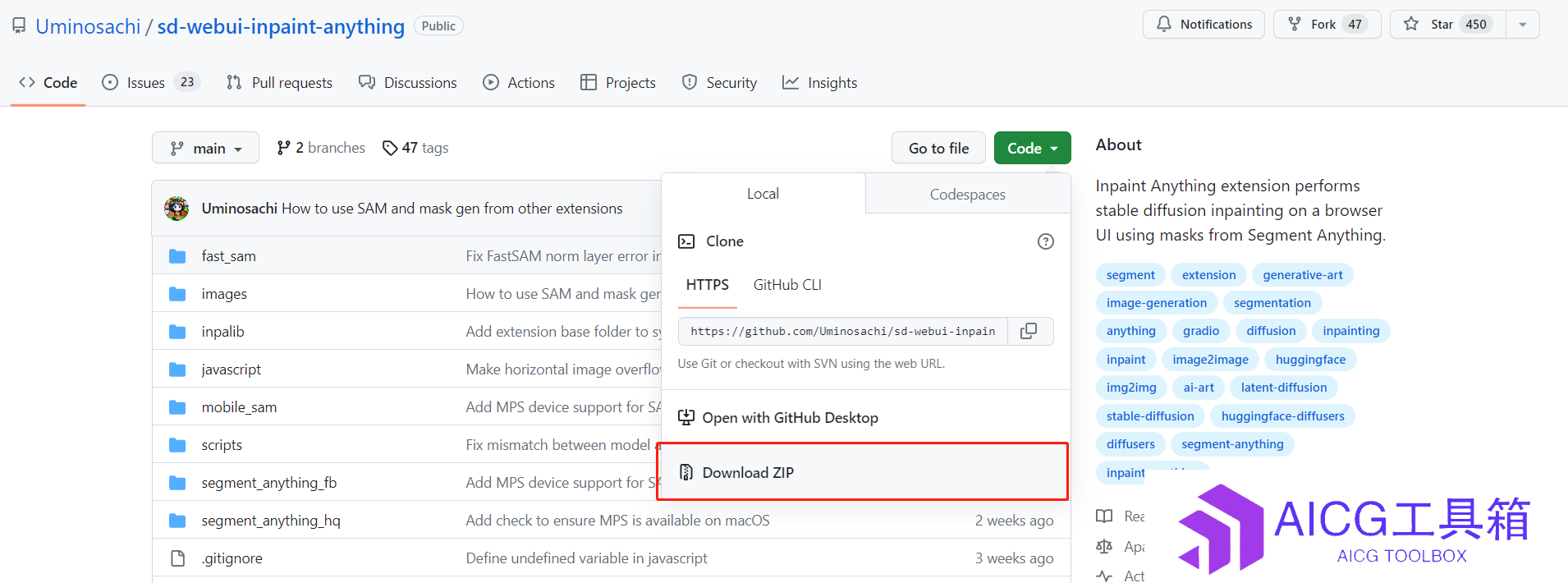This screenshot has width=1568, height=583.
Task: Click the mobile_sam folder icon
Action: (177, 407)
